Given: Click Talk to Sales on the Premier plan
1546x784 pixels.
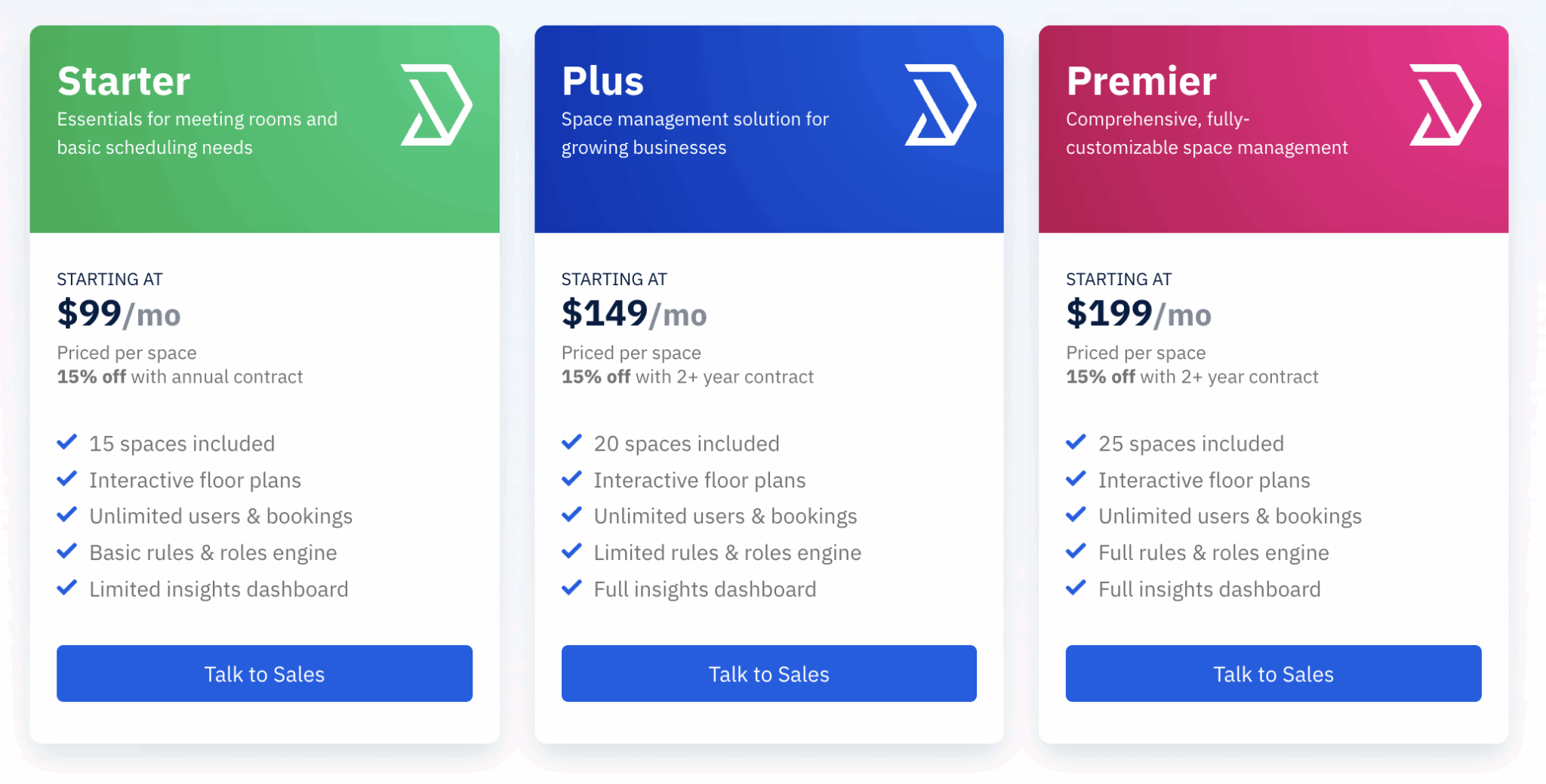Looking at the screenshot, I should pyautogui.click(x=1273, y=673).
